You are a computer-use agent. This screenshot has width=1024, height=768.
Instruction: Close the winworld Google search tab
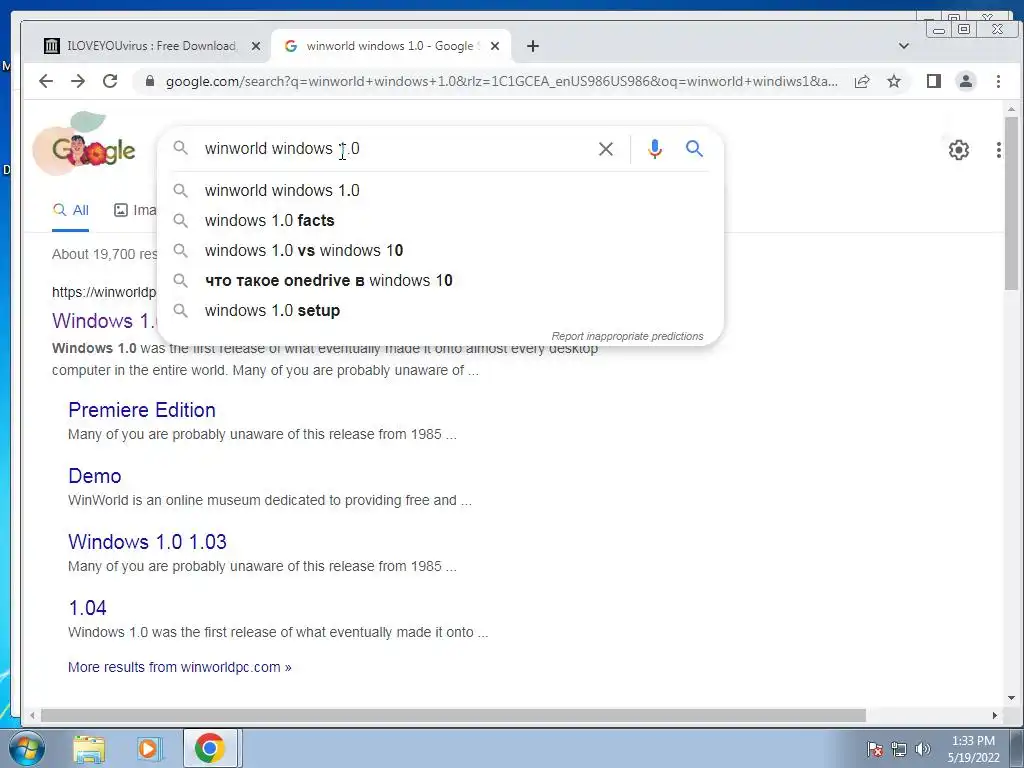click(x=495, y=46)
